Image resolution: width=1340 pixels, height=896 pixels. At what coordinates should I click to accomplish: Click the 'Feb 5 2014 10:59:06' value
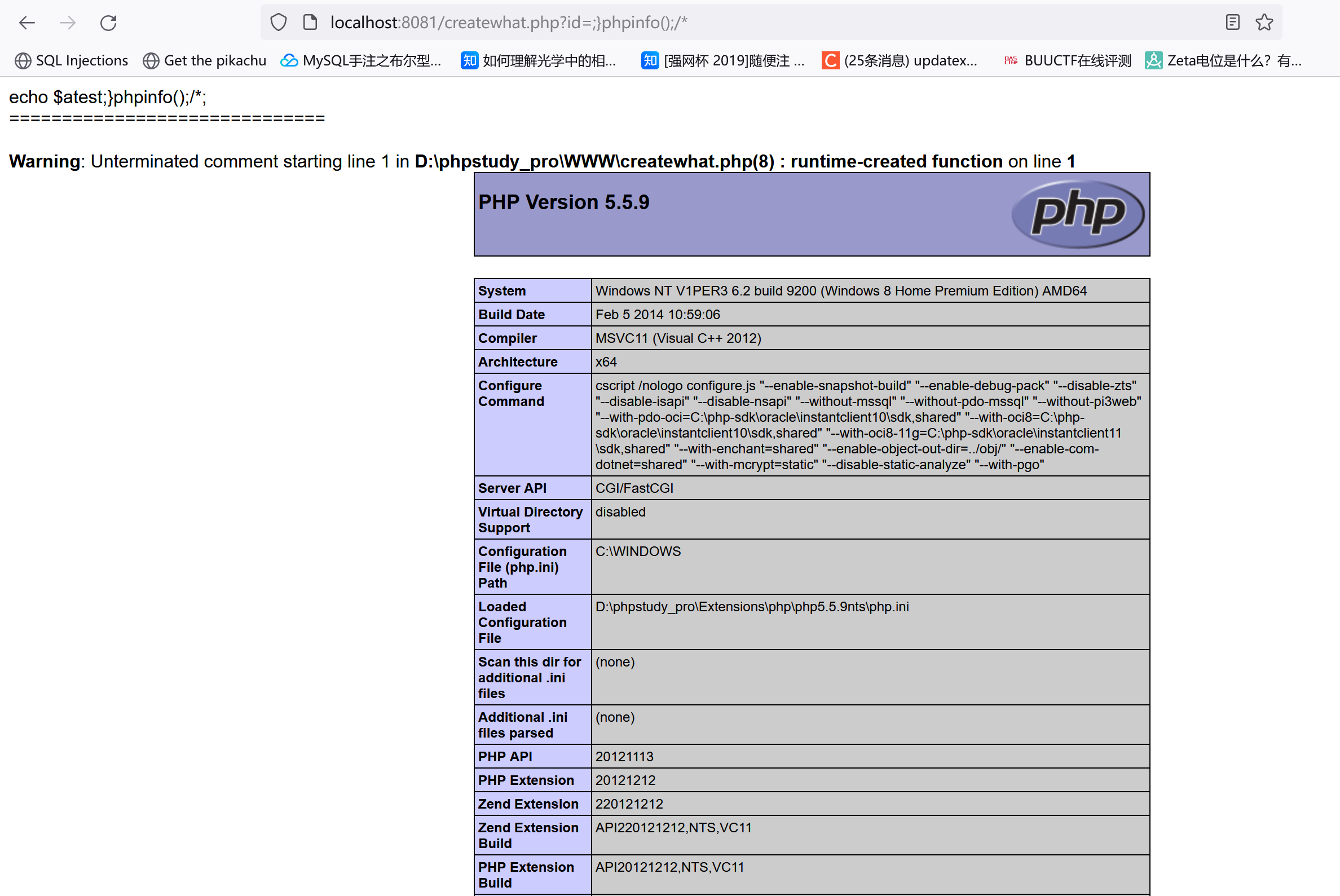click(657, 314)
